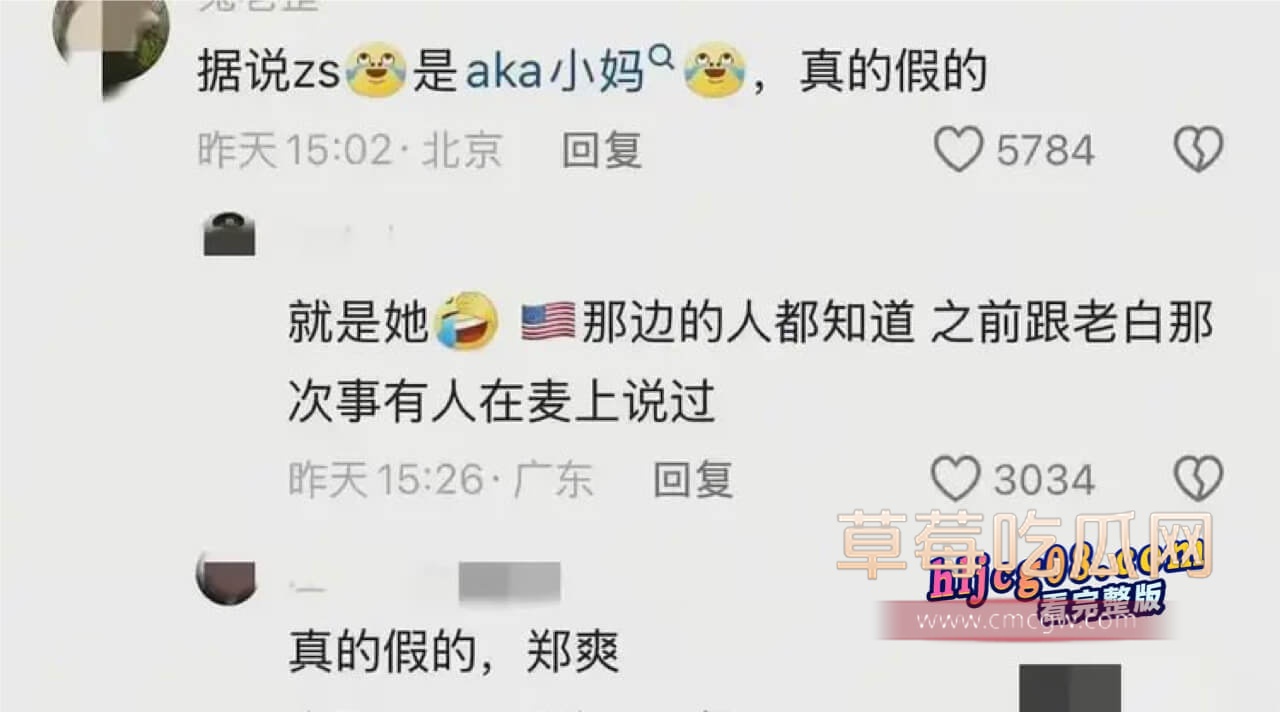Viewport: 1280px width, 712px height.
Task: Dislike the reply posted at 15:26
Action: (x=1198, y=480)
